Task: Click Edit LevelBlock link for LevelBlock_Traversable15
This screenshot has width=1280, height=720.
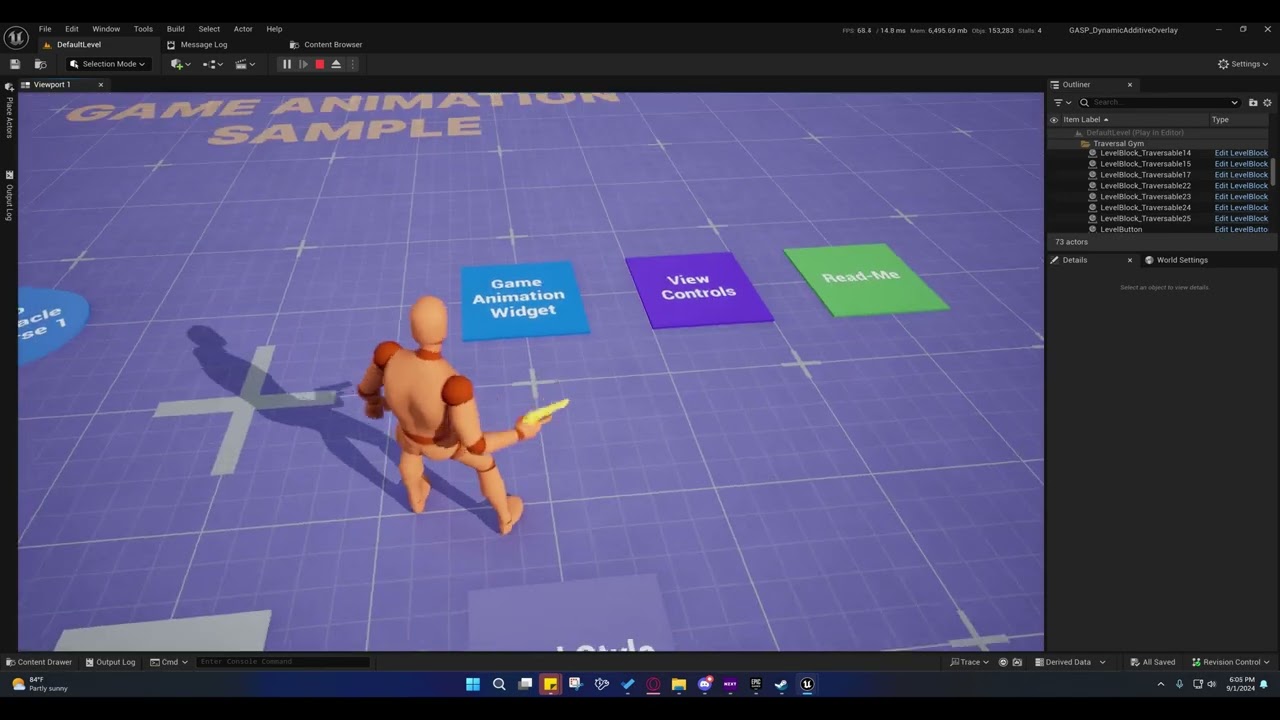Action: click(1241, 164)
